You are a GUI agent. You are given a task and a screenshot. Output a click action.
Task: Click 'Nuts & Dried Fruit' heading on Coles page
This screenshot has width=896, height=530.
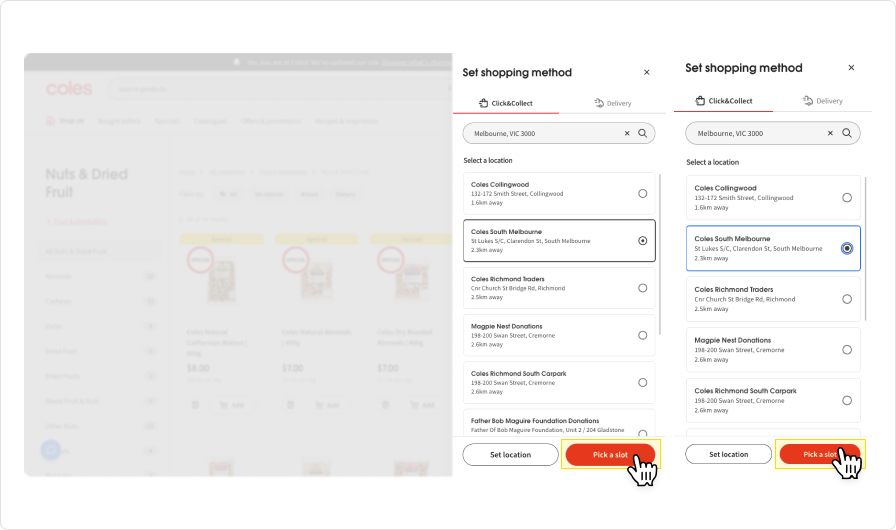[x=86, y=183]
